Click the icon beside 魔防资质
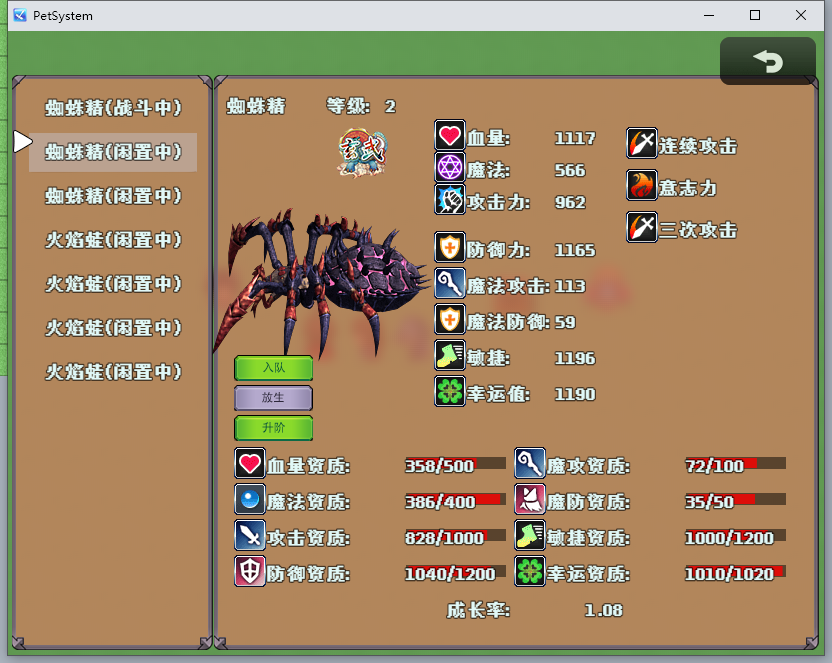Image resolution: width=832 pixels, height=663 pixels. point(530,500)
